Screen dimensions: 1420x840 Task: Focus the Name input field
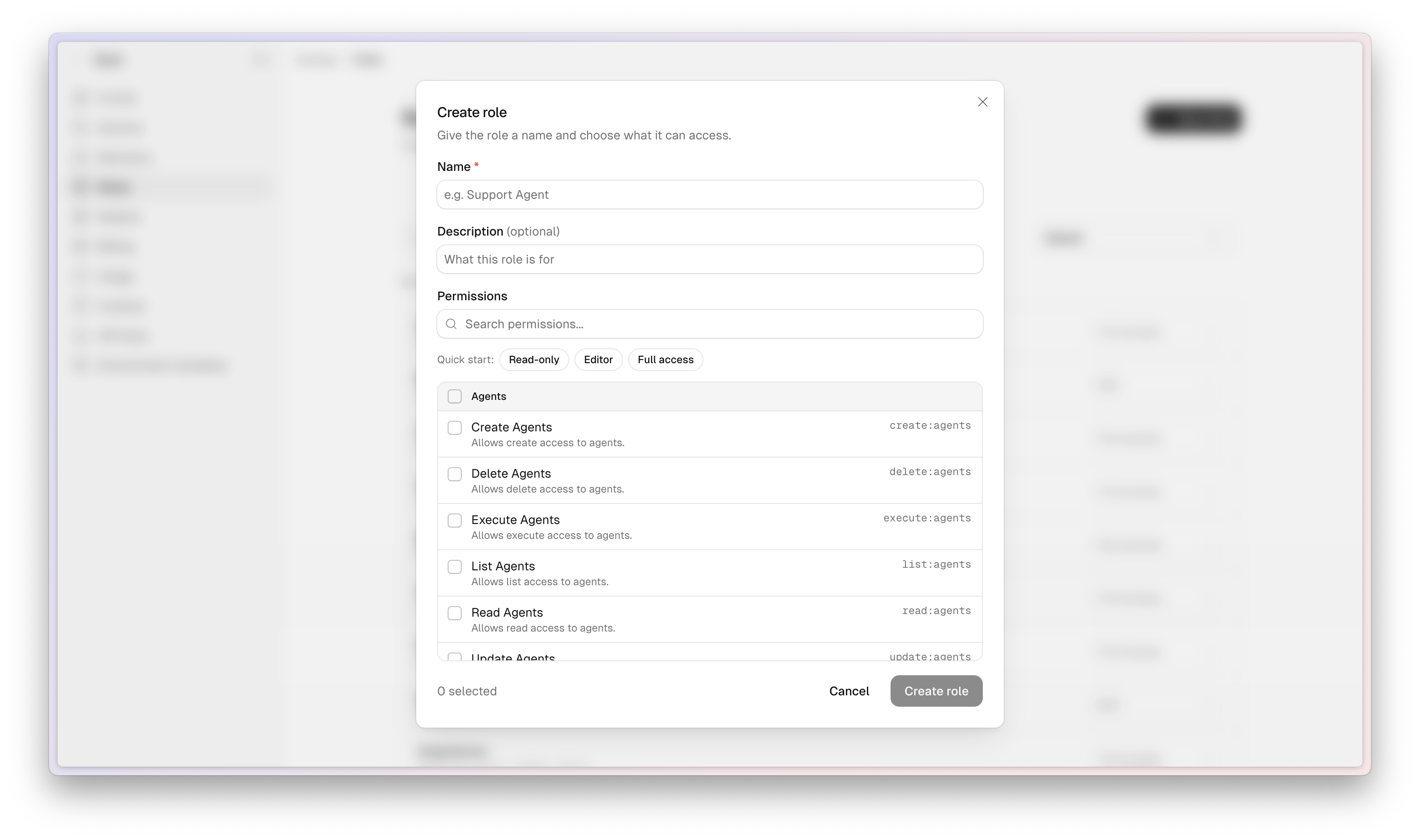710,195
